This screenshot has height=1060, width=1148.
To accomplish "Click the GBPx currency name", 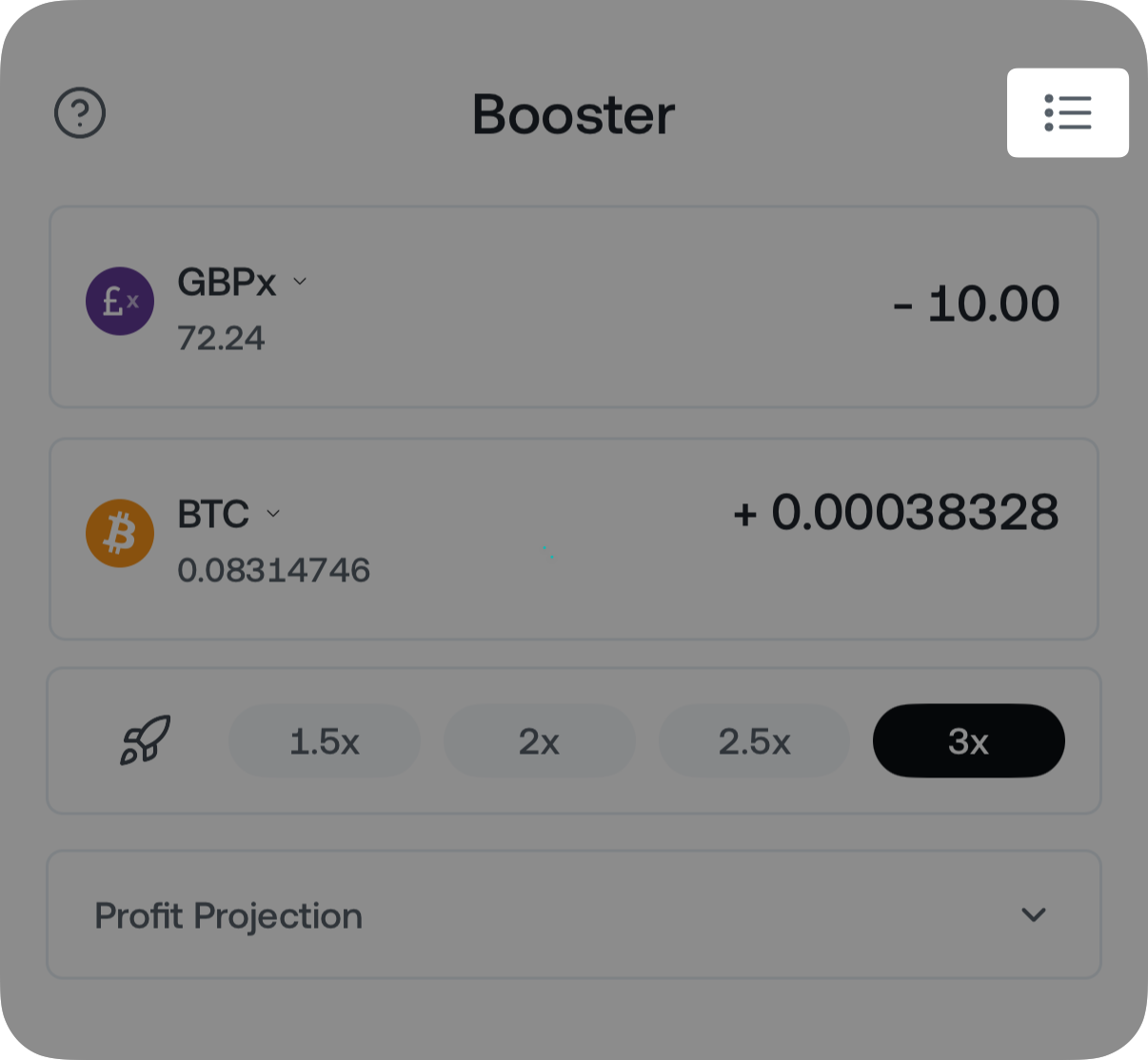I will 227,283.
